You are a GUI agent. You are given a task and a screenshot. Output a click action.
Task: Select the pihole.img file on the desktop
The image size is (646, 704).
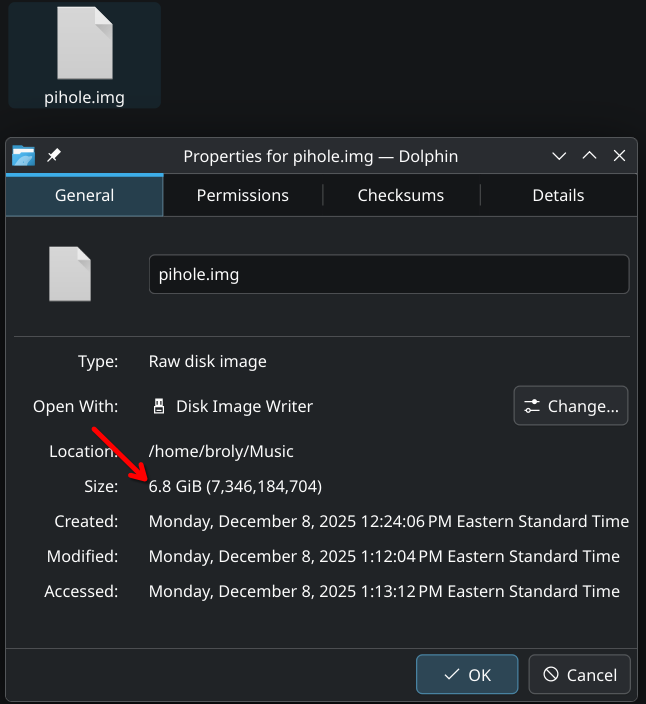tap(84, 55)
